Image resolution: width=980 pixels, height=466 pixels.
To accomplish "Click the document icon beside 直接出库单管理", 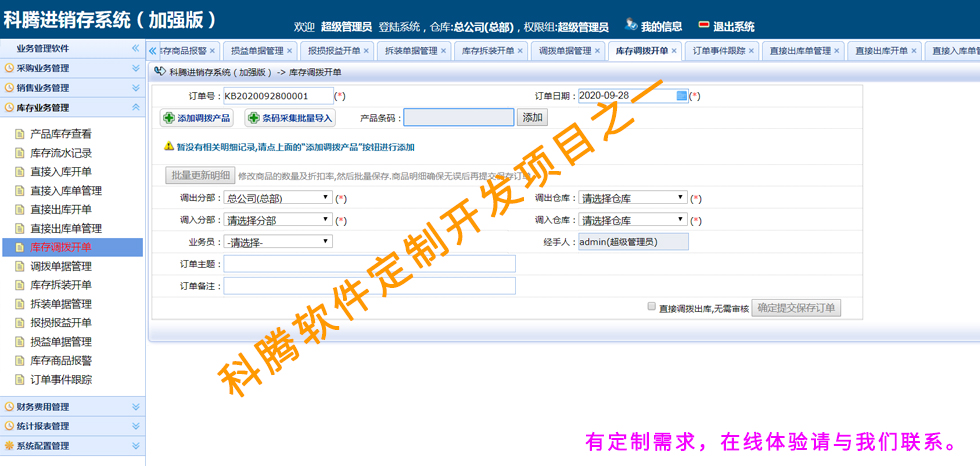I will [19, 229].
